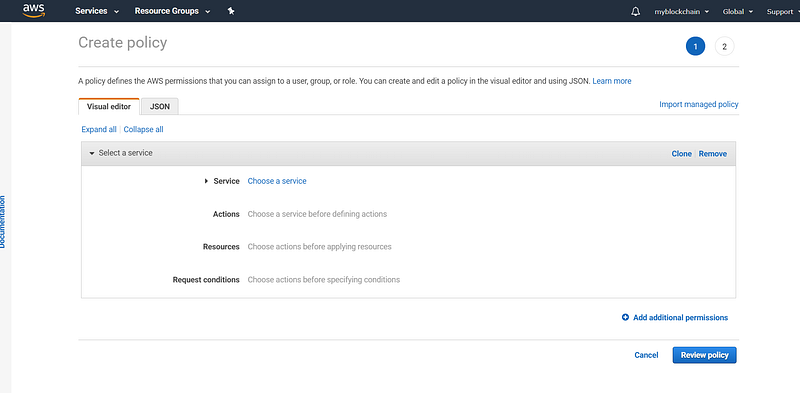
Task: Click Collapse all
Action: tap(143, 130)
